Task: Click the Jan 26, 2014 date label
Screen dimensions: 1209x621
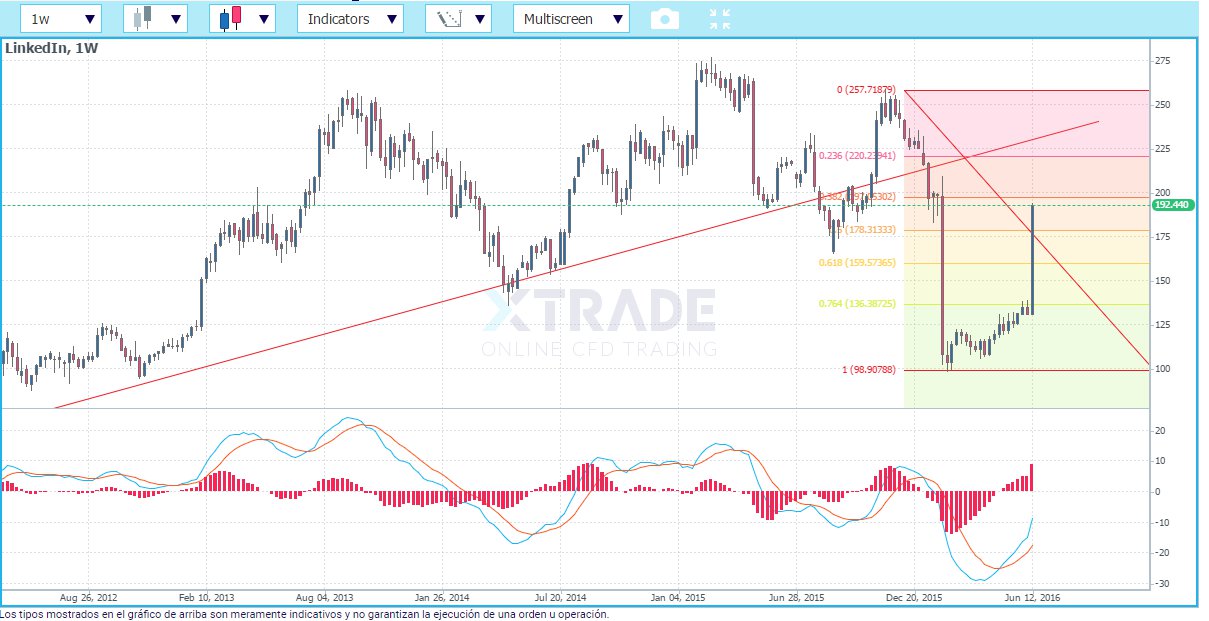Action: coord(444,597)
